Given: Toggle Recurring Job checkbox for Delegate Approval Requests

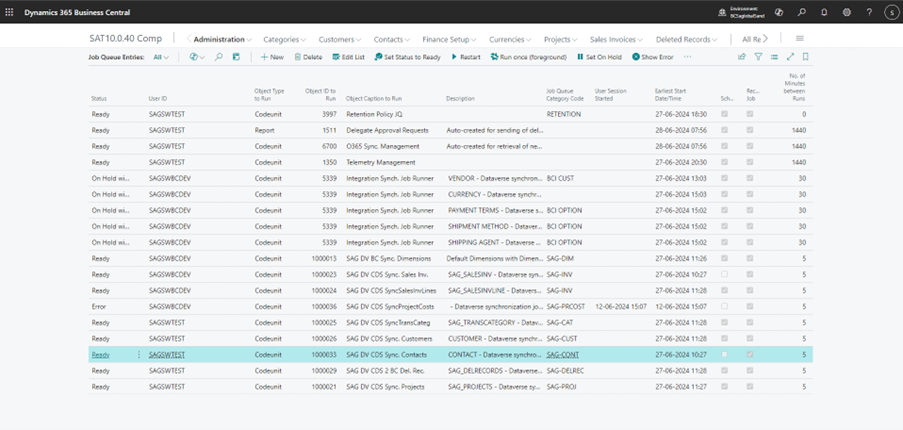Looking at the screenshot, I should coord(750,130).
